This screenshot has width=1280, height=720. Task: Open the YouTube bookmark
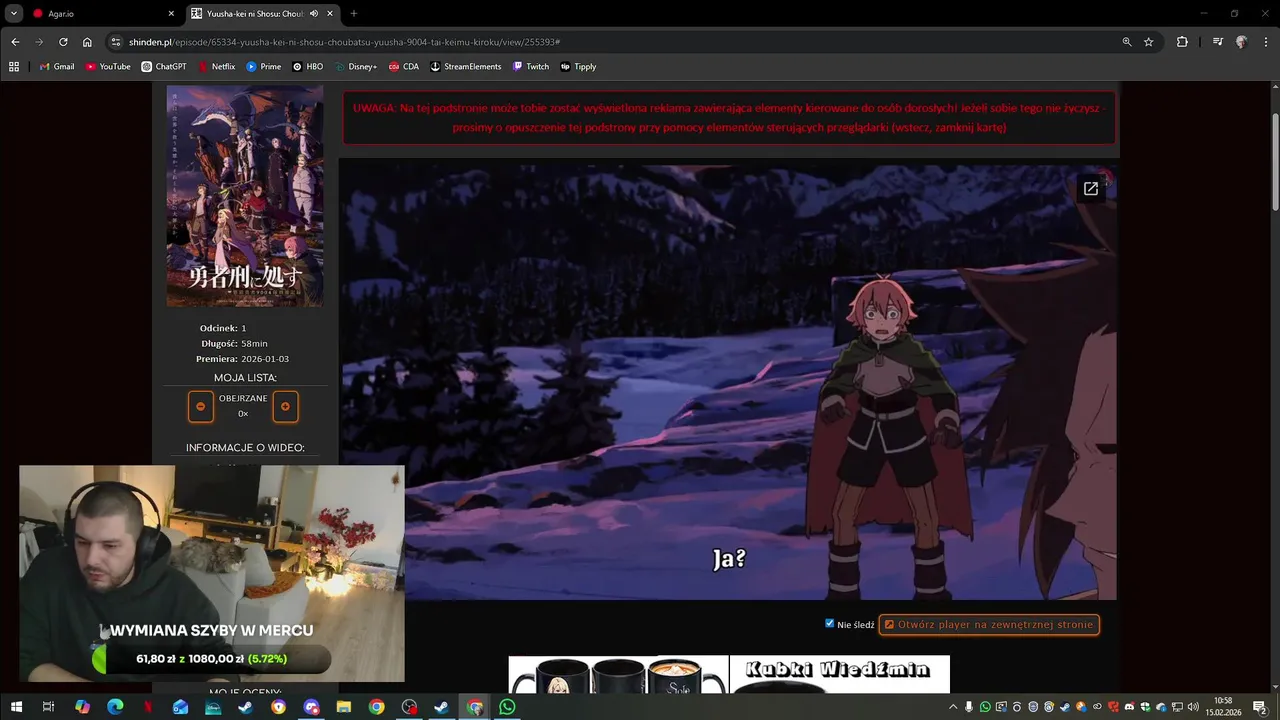click(108, 67)
